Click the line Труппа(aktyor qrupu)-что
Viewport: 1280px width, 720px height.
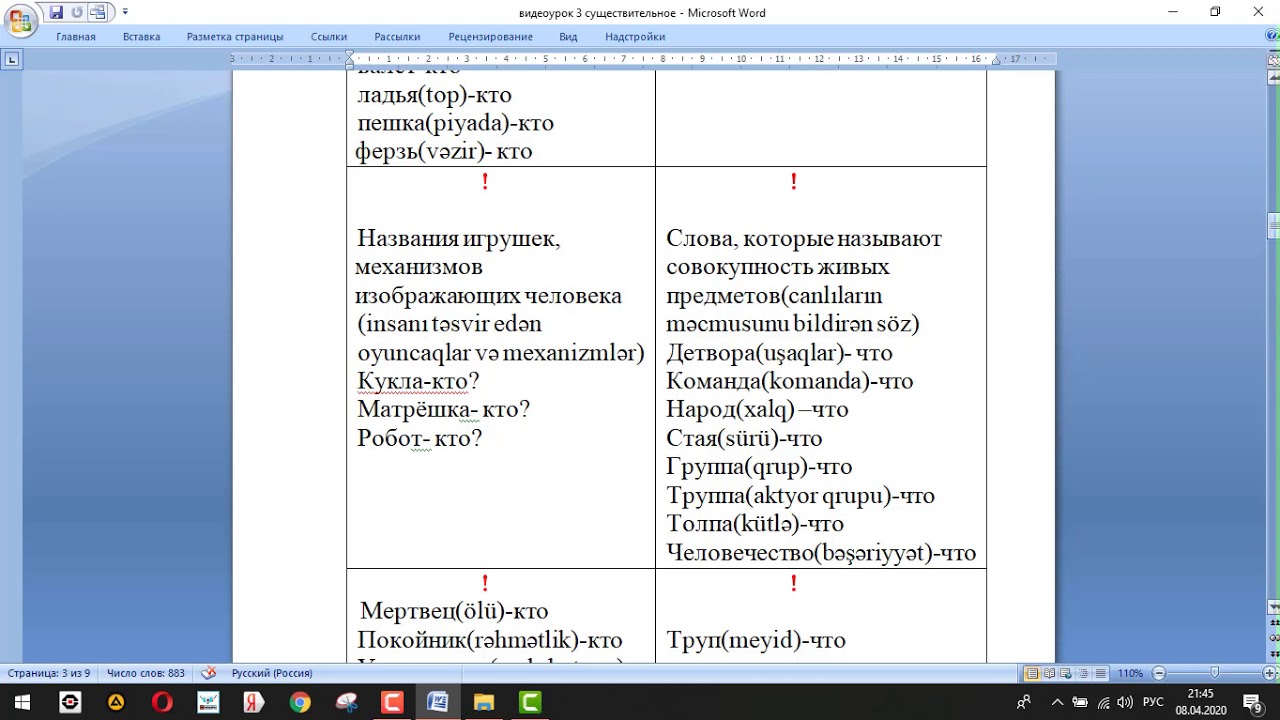pos(800,495)
